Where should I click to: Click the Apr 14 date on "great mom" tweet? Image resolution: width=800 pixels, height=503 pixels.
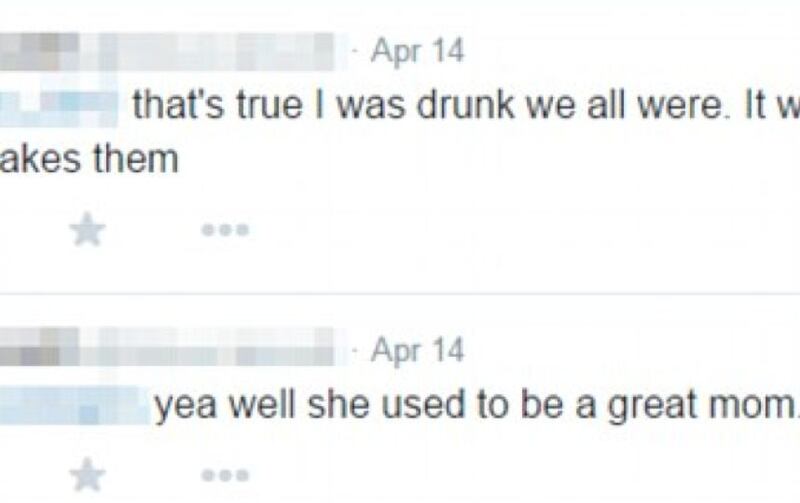(417, 351)
